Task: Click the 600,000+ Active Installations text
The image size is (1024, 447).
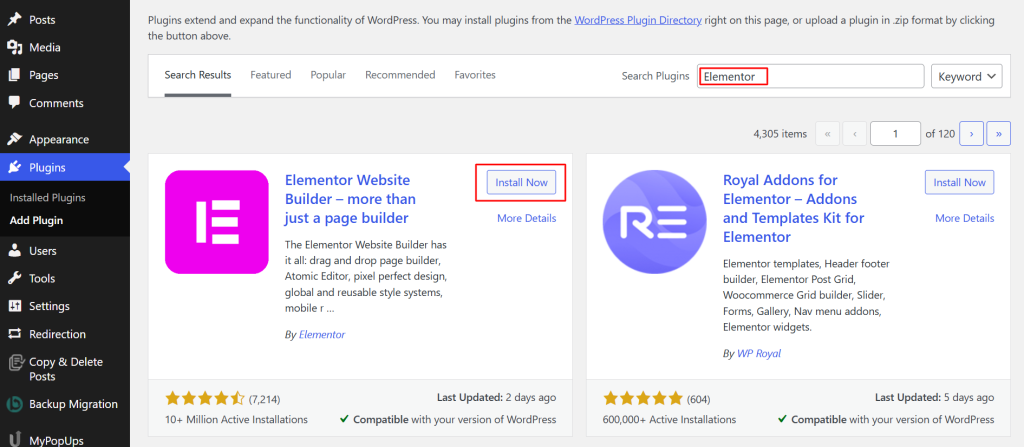Action: coord(669,419)
